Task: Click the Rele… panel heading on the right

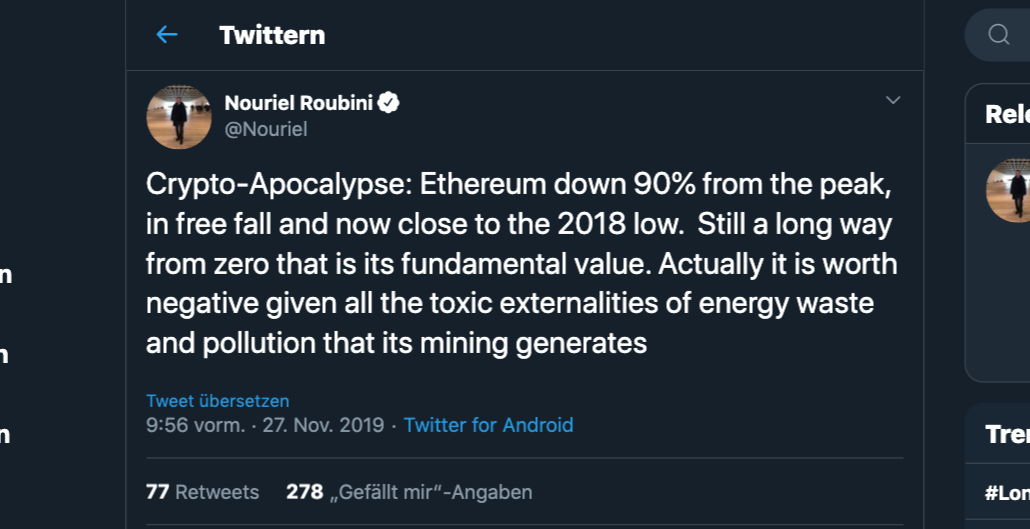Action: click(x=1006, y=114)
